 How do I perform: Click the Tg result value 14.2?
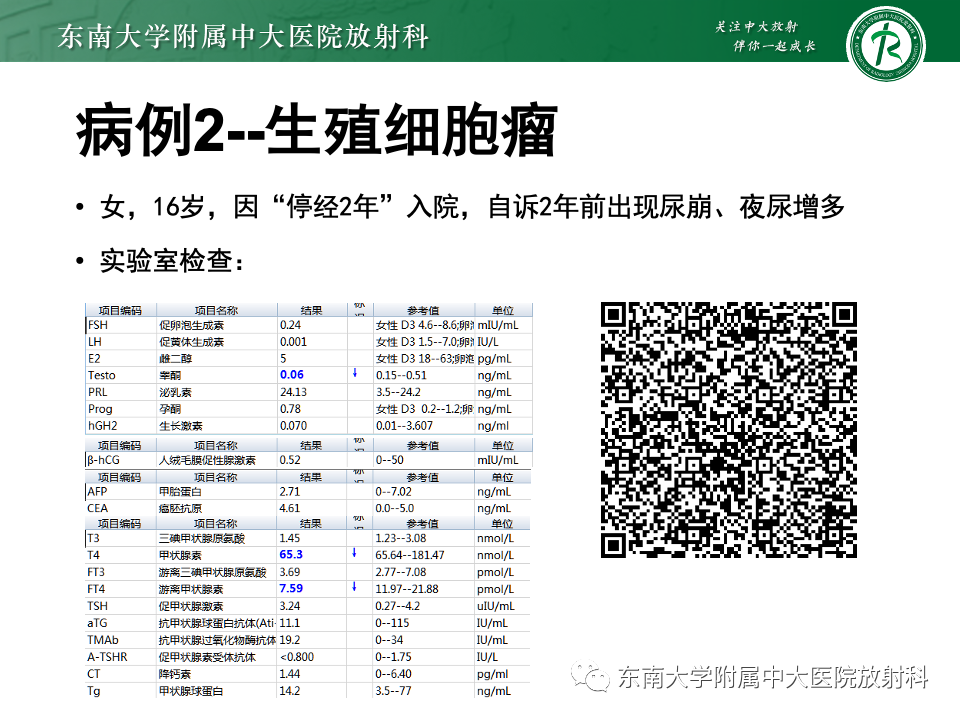click(290, 691)
